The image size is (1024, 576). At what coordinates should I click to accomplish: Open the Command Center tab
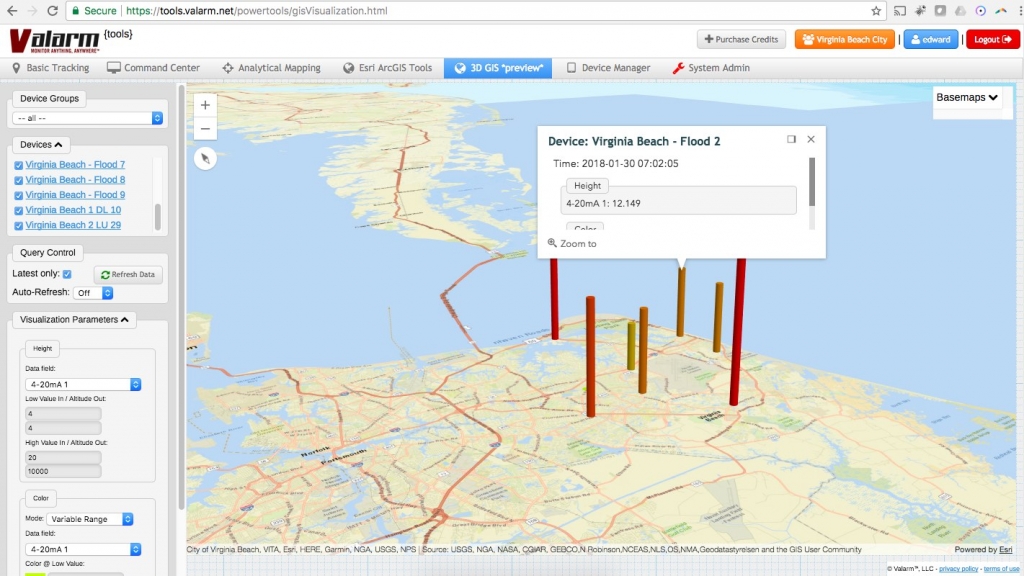pyautogui.click(x=153, y=68)
